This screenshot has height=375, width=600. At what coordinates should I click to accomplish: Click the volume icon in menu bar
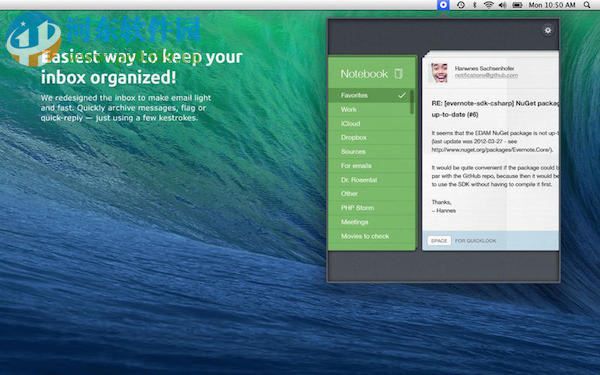tap(502, 5)
